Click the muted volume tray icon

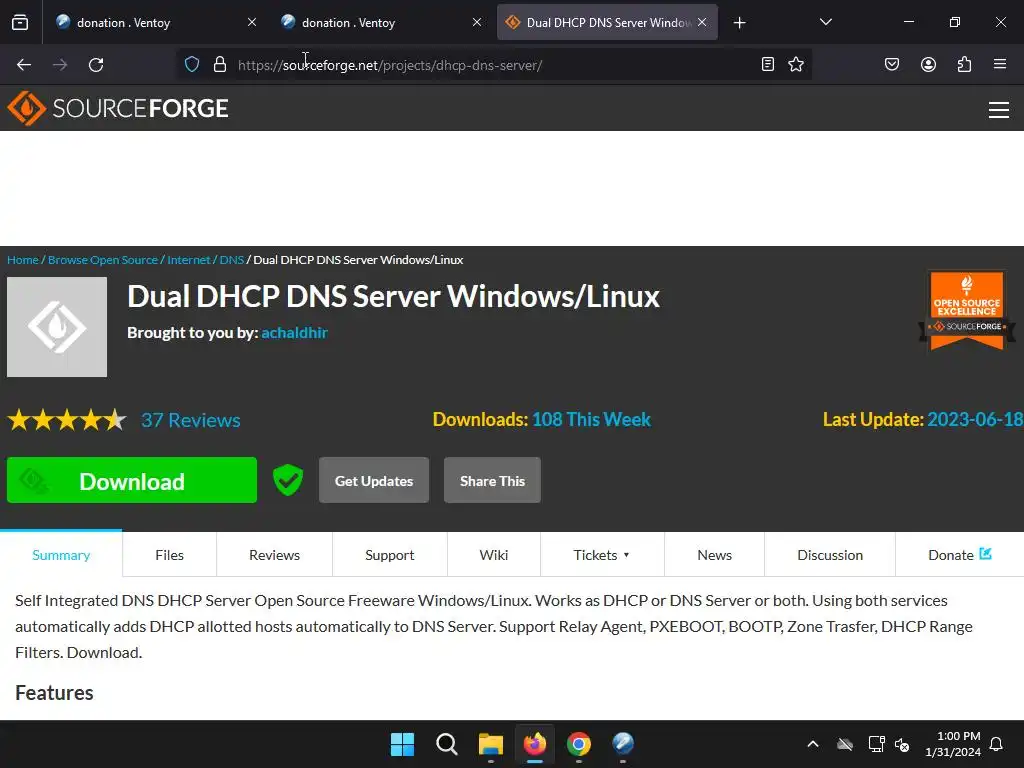pyautogui.click(x=902, y=744)
